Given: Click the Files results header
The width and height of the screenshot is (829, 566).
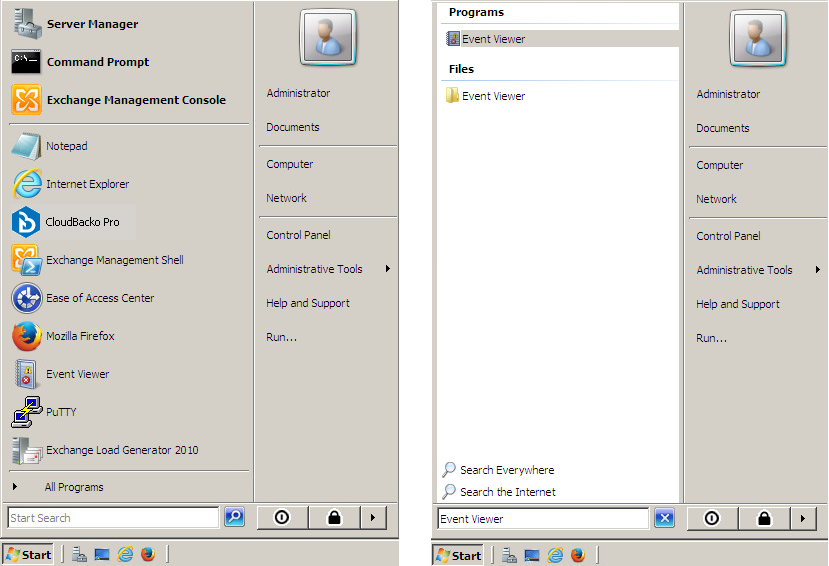Looking at the screenshot, I should [461, 69].
